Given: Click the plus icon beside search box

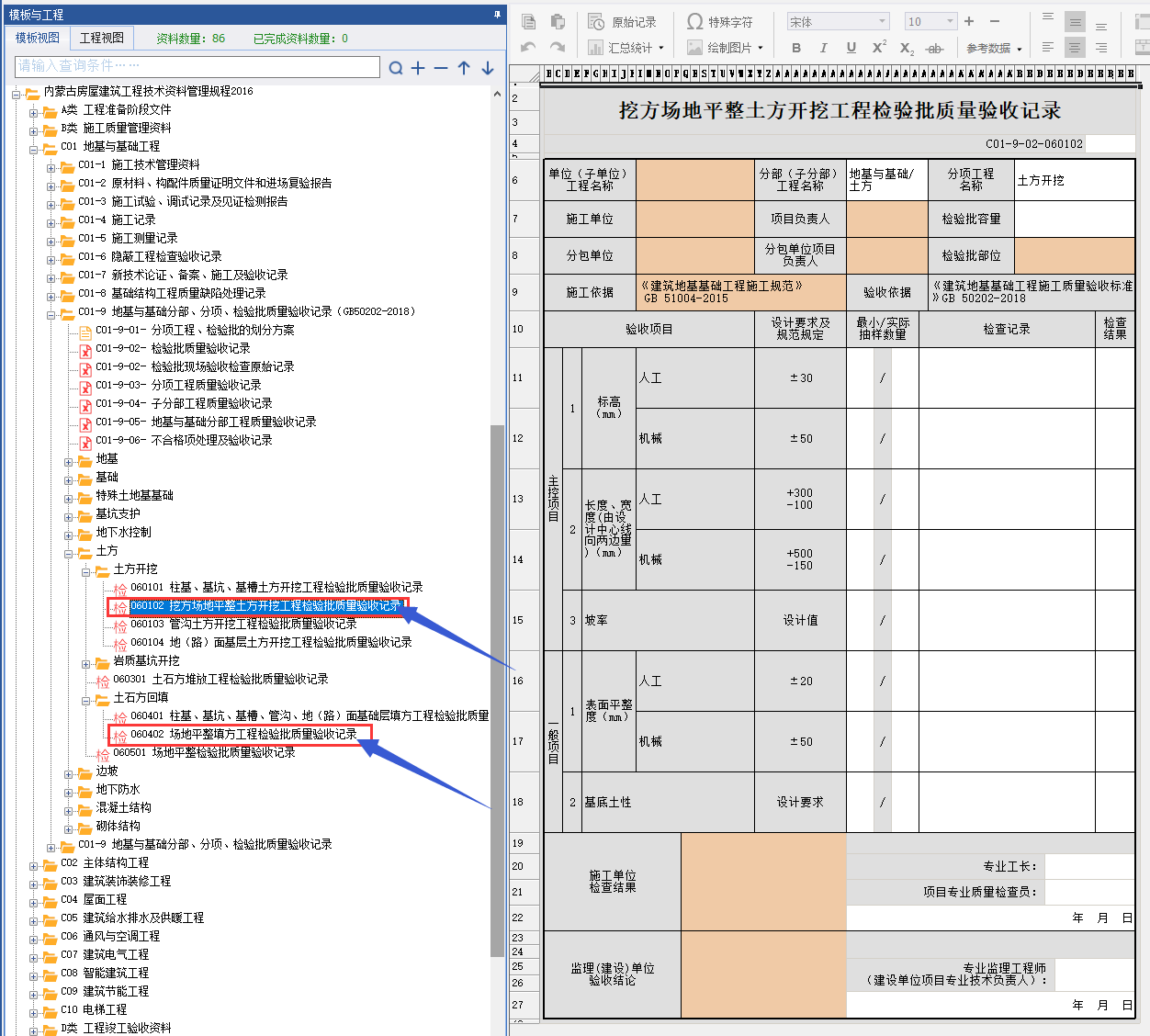Looking at the screenshot, I should (x=418, y=68).
